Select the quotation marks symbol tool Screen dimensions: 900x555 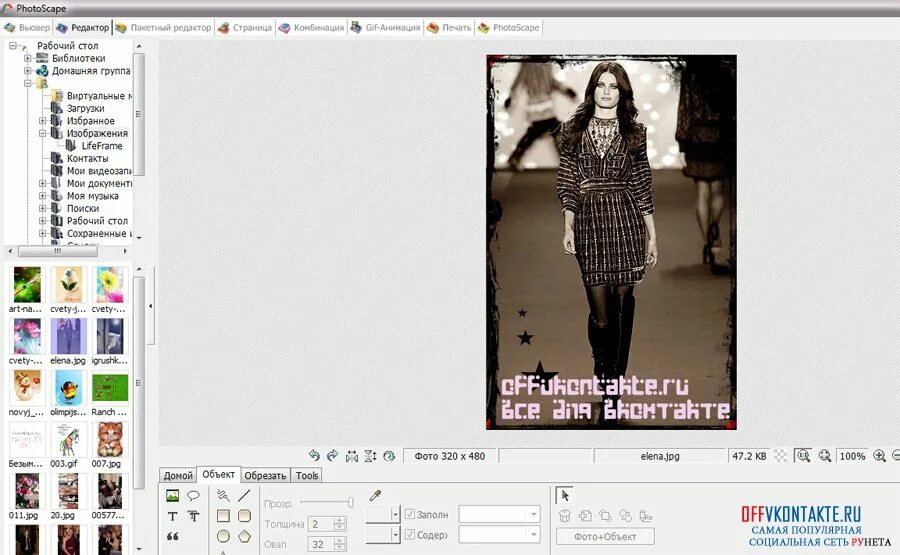pos(172,536)
